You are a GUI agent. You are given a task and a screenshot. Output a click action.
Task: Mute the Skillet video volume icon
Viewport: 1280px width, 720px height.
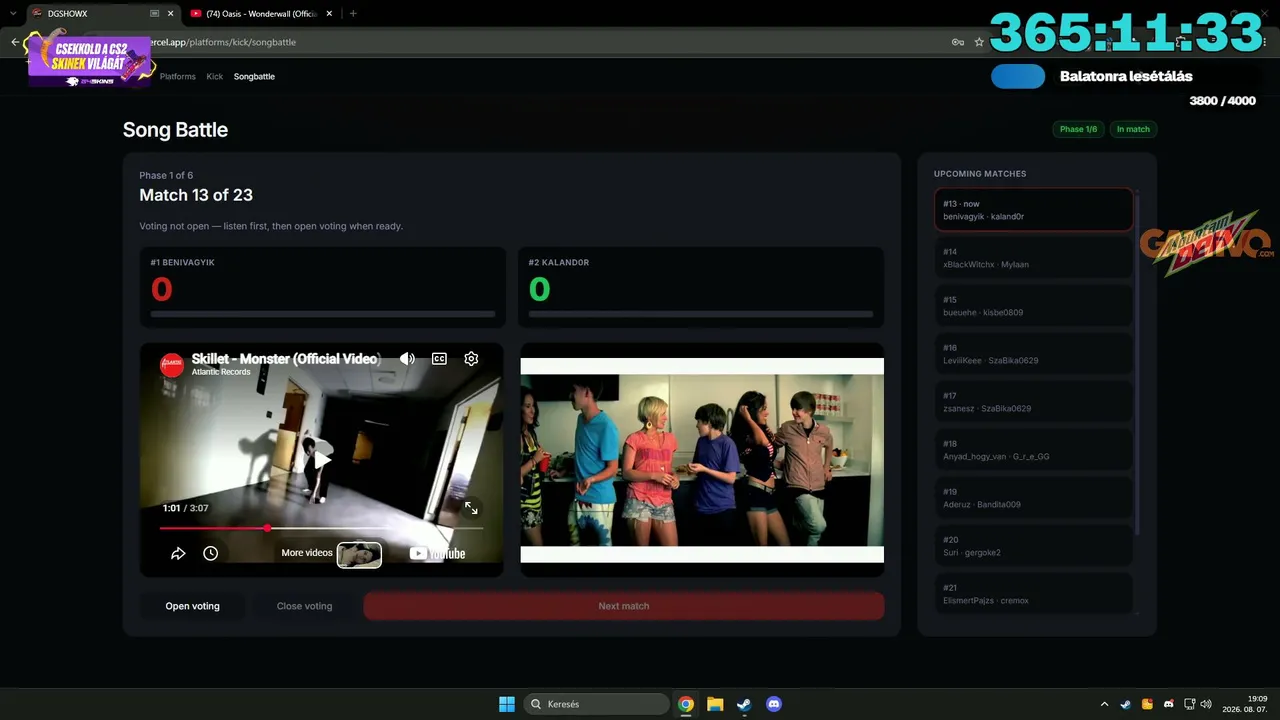(x=407, y=358)
